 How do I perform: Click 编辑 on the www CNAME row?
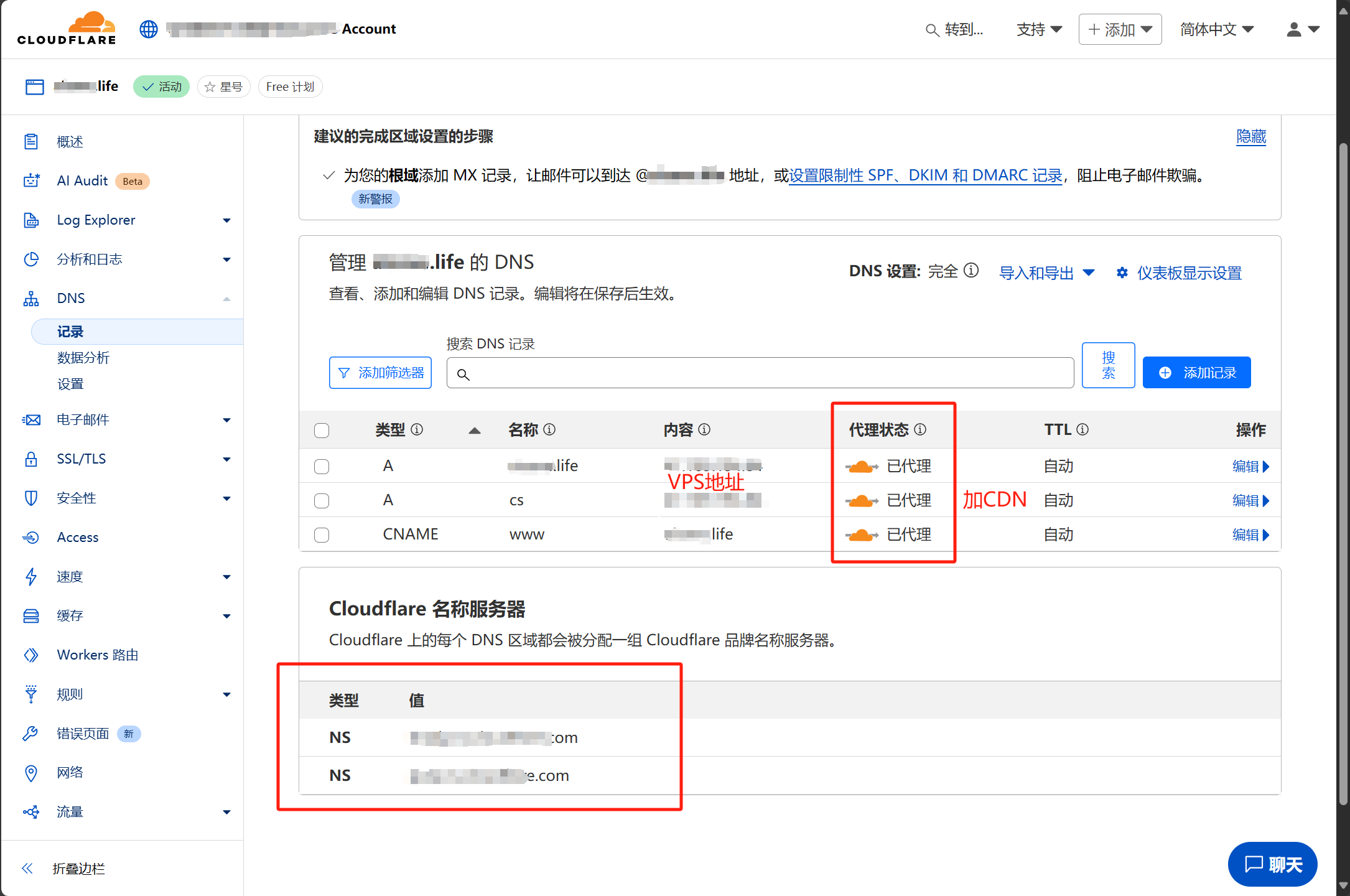(1250, 535)
